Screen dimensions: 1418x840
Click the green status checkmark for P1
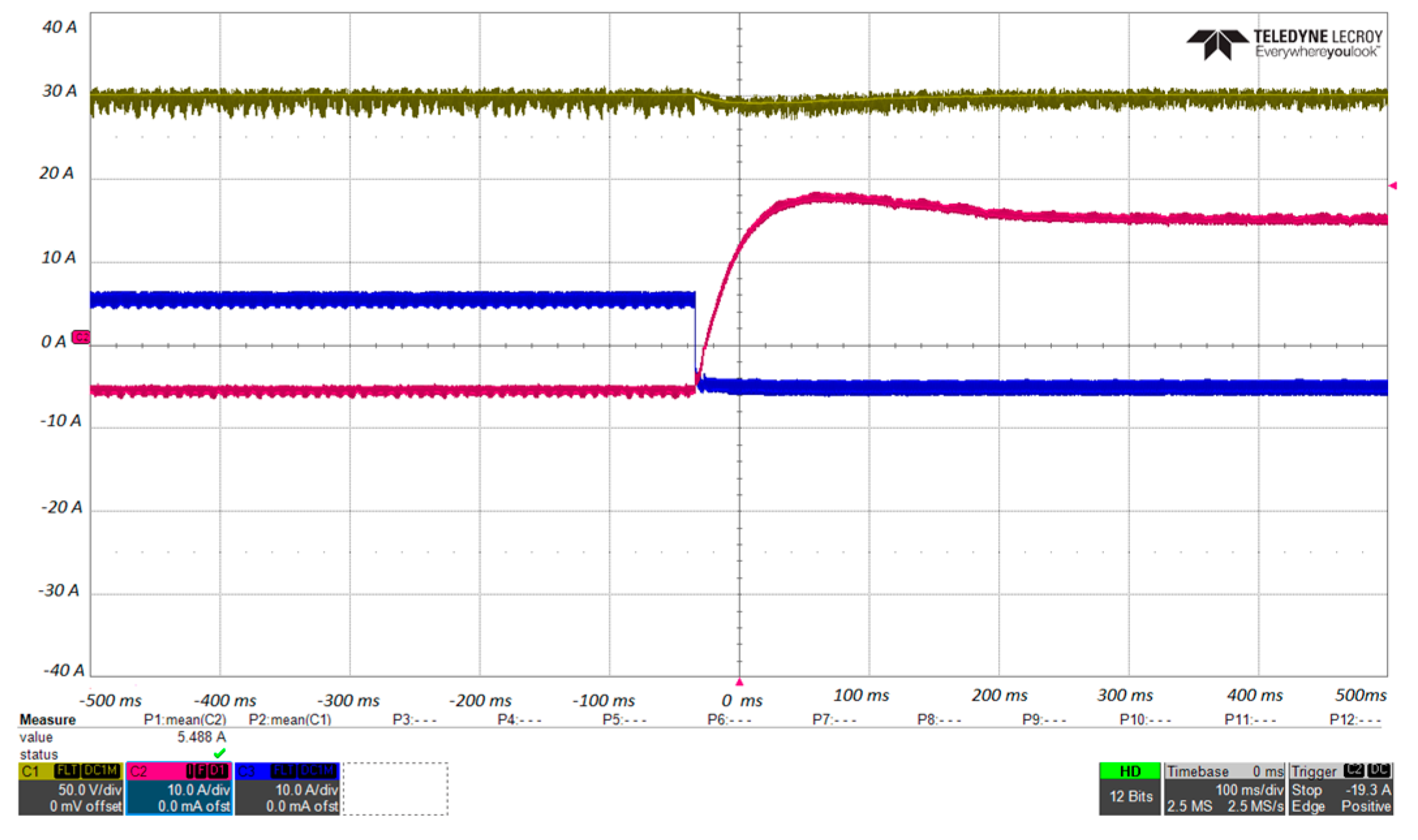click(220, 753)
